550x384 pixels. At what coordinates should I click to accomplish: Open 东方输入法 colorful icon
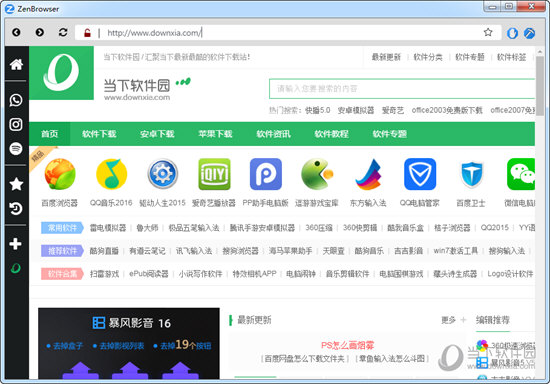(368, 174)
